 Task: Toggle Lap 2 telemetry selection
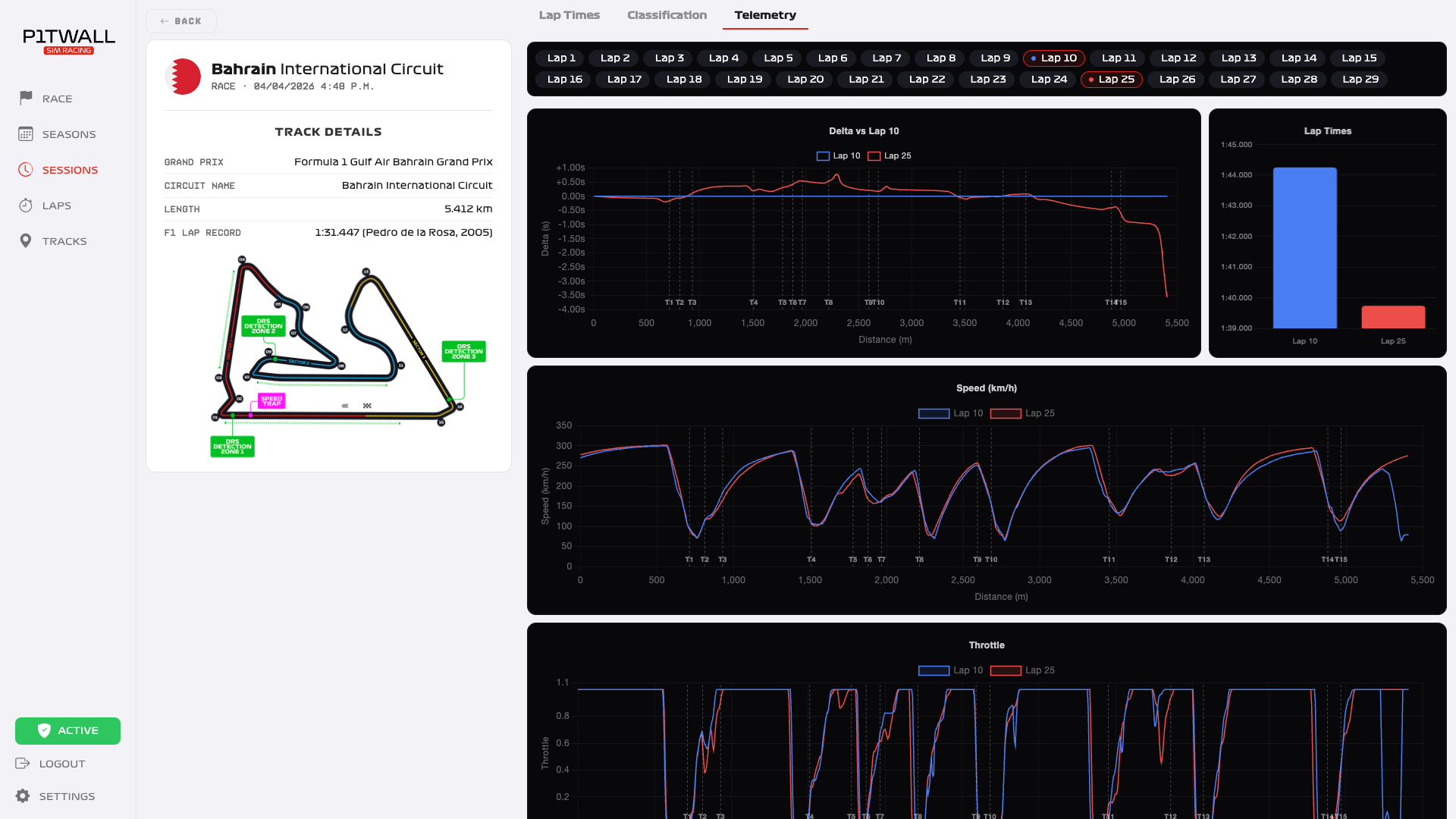[615, 58]
